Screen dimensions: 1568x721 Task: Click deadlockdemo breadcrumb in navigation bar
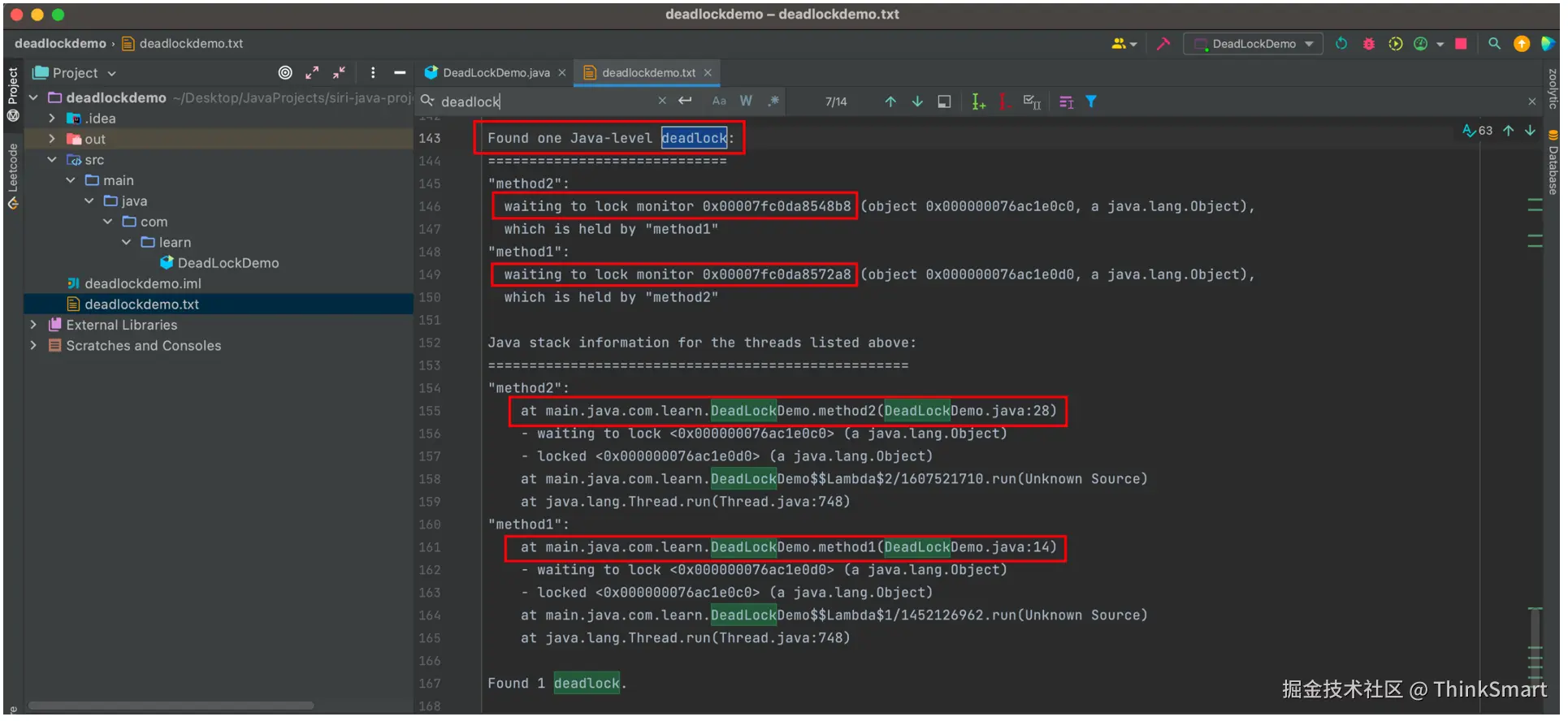pyautogui.click(x=60, y=44)
